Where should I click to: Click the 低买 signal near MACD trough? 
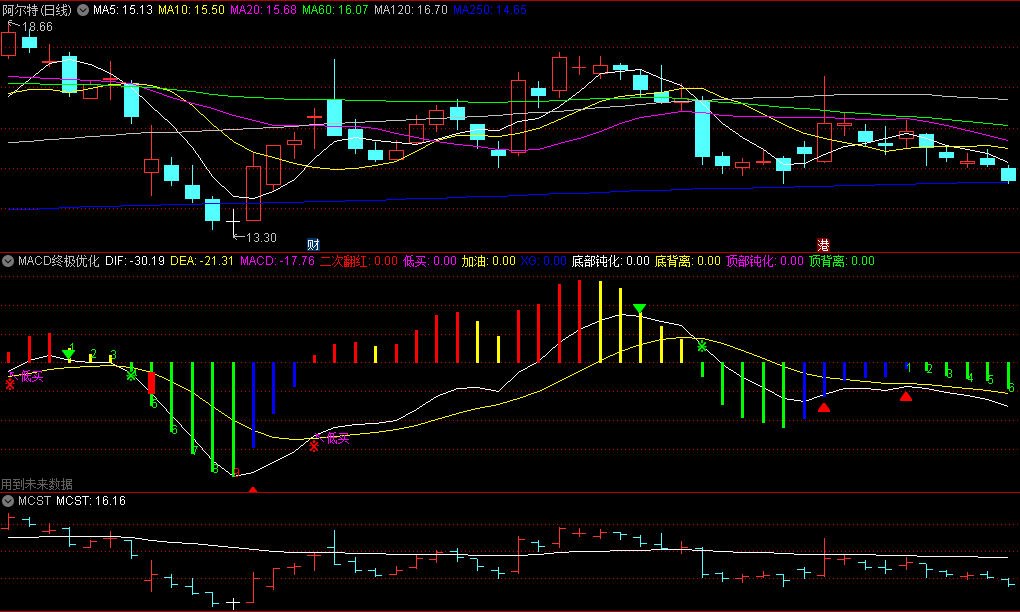point(338,438)
